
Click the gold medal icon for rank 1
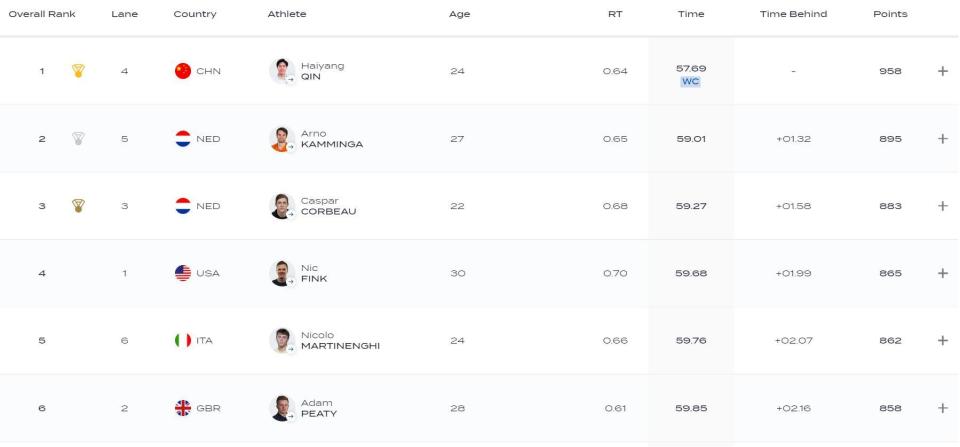pyautogui.click(x=78, y=71)
